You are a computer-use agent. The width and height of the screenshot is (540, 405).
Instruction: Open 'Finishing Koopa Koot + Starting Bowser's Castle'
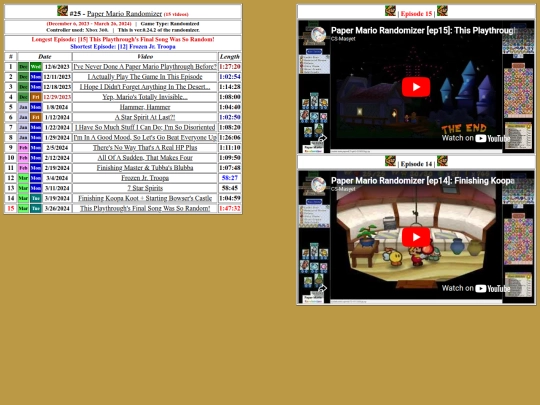pyautogui.click(x=145, y=198)
